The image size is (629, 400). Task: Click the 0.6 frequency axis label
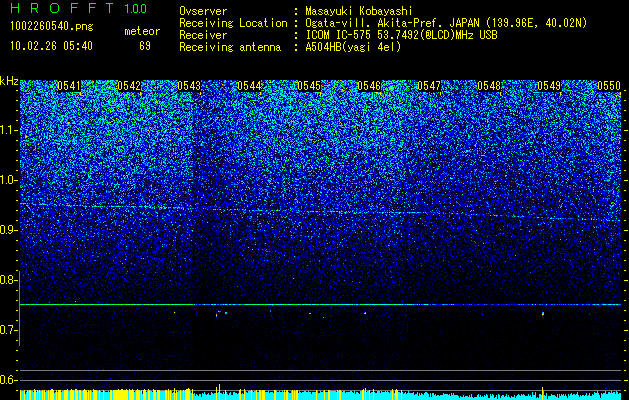click(8, 380)
